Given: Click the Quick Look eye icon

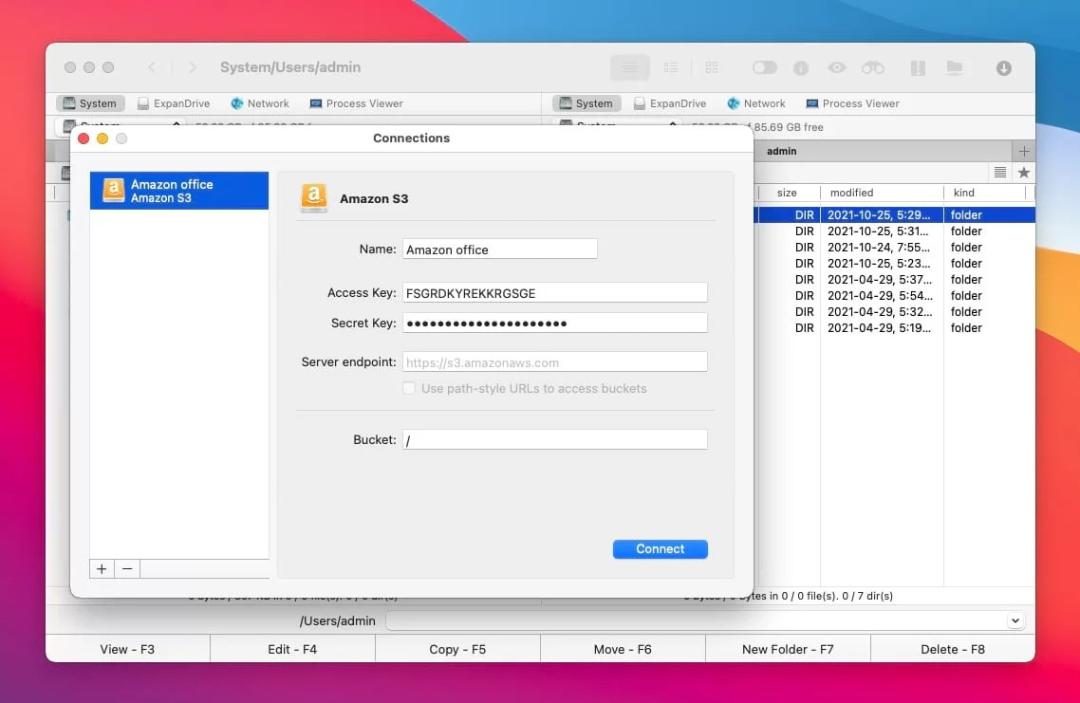Looking at the screenshot, I should click(836, 67).
